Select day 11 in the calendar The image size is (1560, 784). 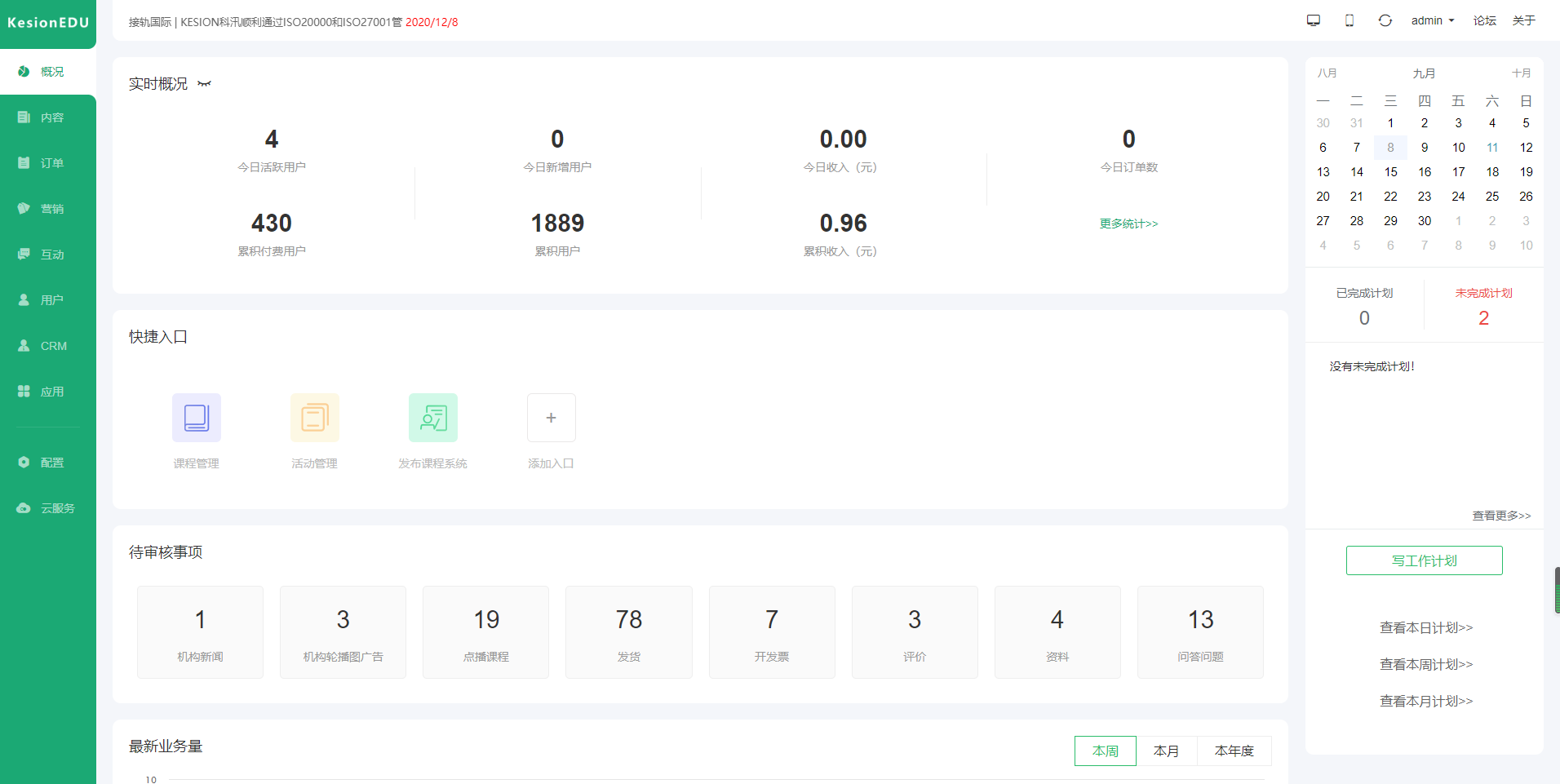point(1492,148)
